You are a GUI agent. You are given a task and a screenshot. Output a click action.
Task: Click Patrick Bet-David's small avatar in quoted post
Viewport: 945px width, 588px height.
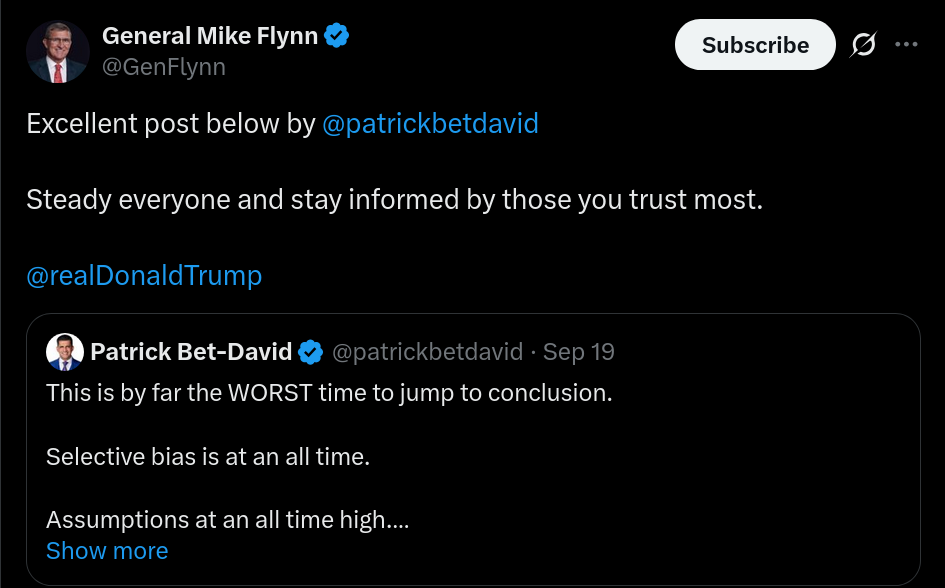tap(65, 352)
